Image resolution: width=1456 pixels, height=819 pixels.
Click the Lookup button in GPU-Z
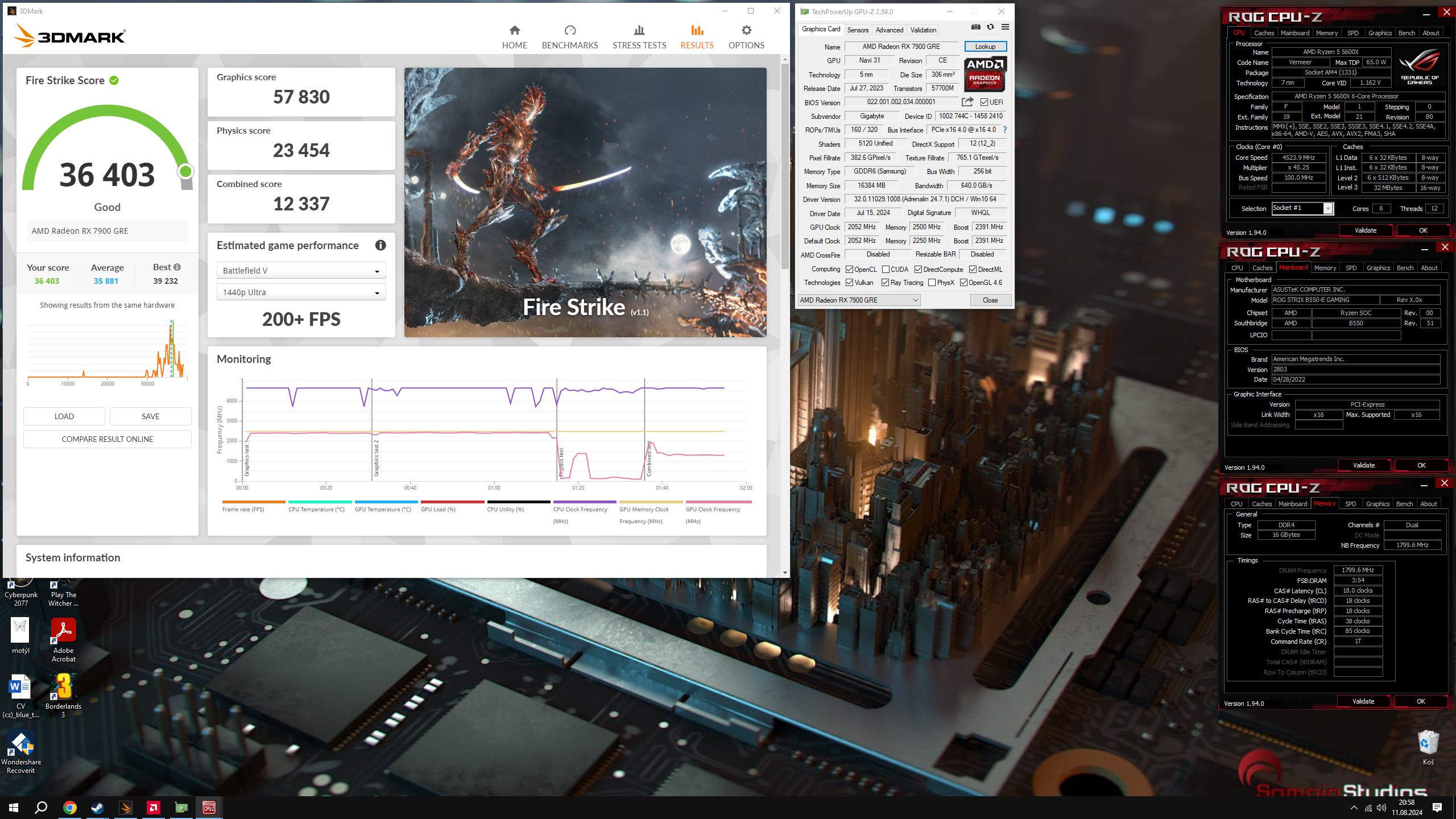pyautogui.click(x=985, y=47)
